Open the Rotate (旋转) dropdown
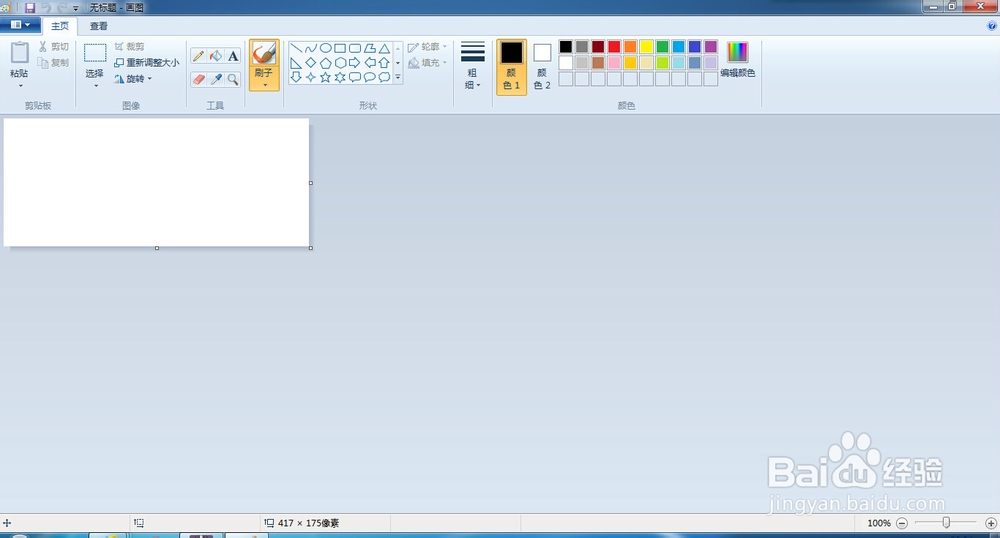Image resolution: width=1000 pixels, height=538 pixels. point(134,79)
